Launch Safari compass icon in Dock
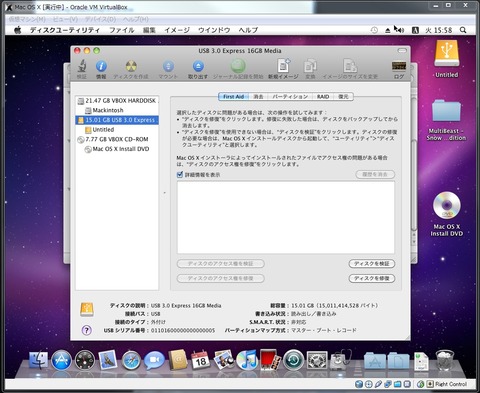The height and width of the screenshot is (393, 480). point(131,360)
